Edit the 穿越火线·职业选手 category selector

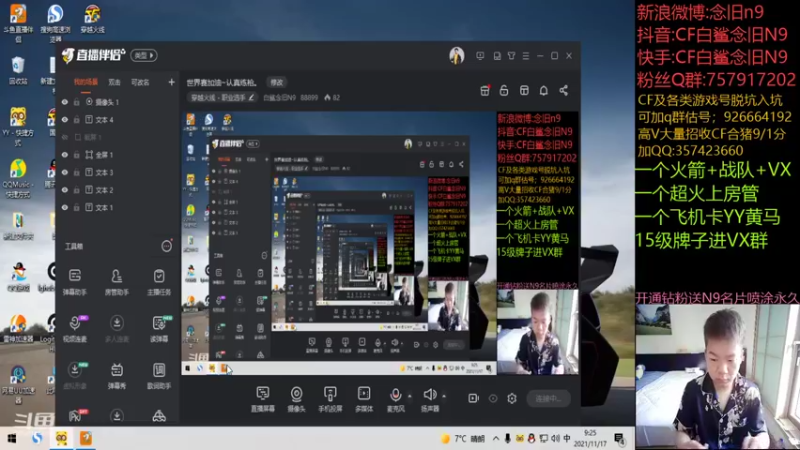coord(222,97)
